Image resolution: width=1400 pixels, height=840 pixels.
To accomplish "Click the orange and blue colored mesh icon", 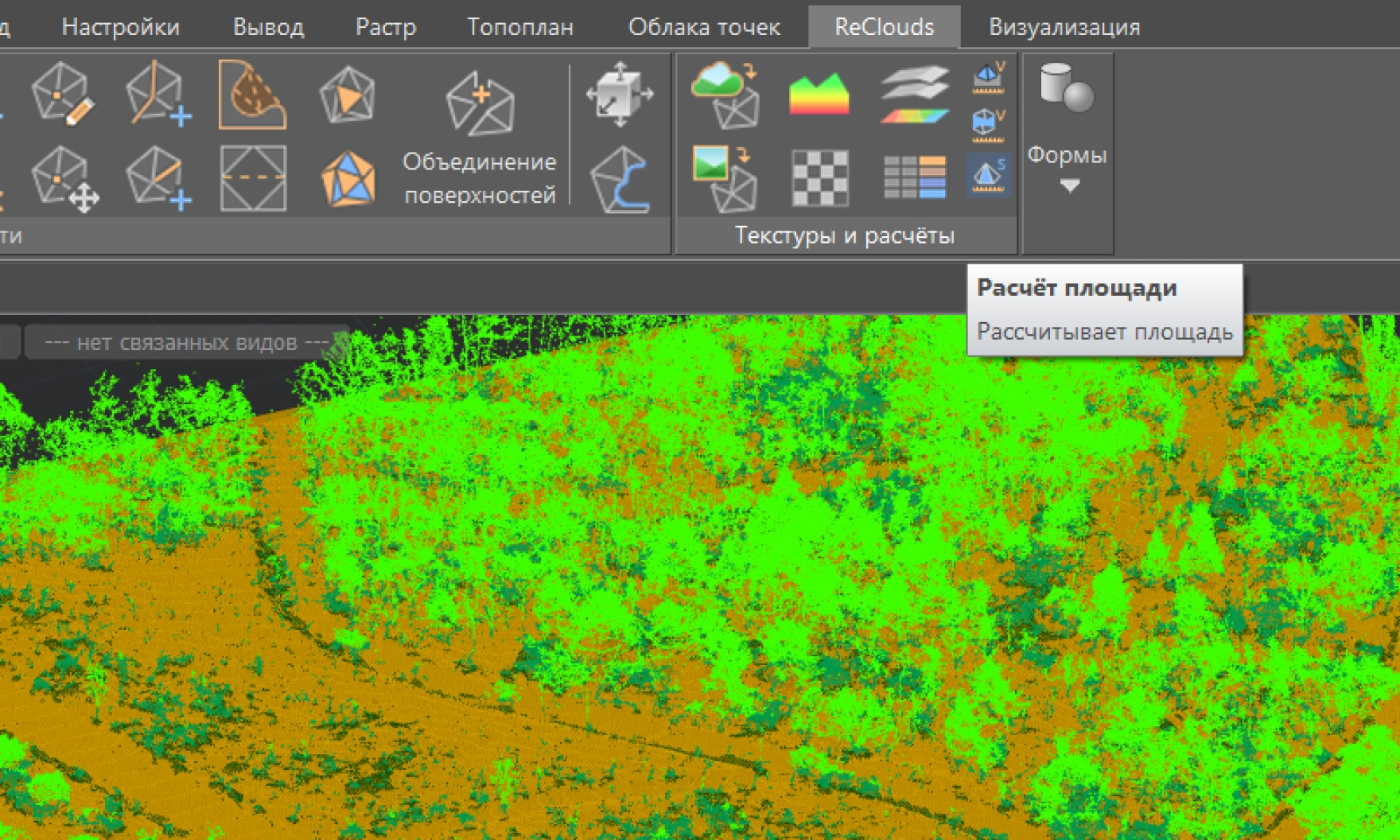I will (x=348, y=179).
